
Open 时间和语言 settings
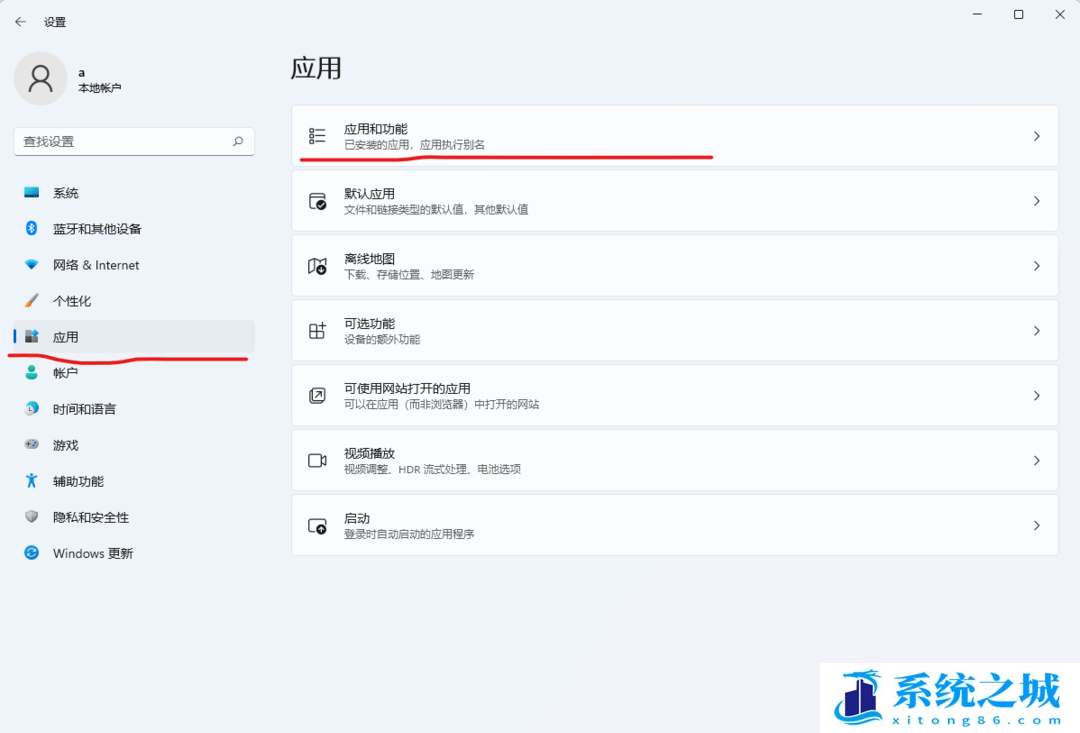tap(134, 409)
